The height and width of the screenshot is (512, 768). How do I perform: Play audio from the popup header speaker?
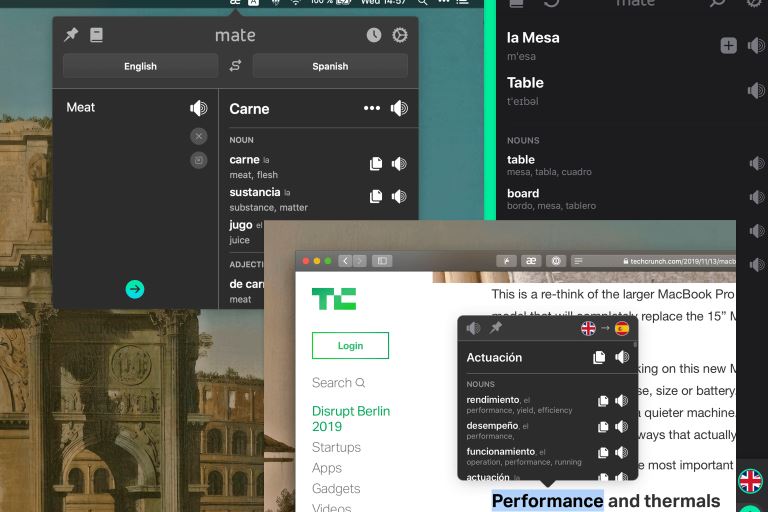(473, 328)
